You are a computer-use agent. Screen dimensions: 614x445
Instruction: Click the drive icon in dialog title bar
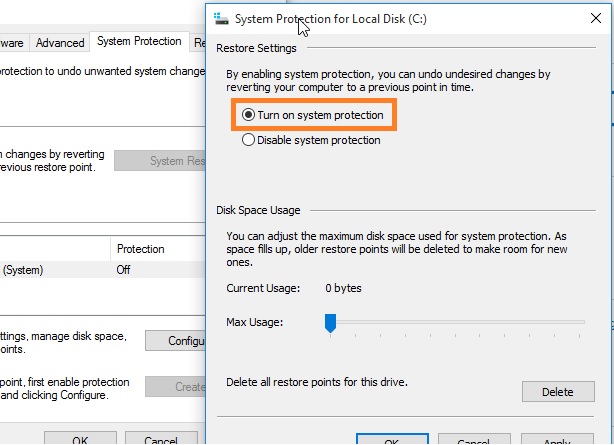point(221,18)
